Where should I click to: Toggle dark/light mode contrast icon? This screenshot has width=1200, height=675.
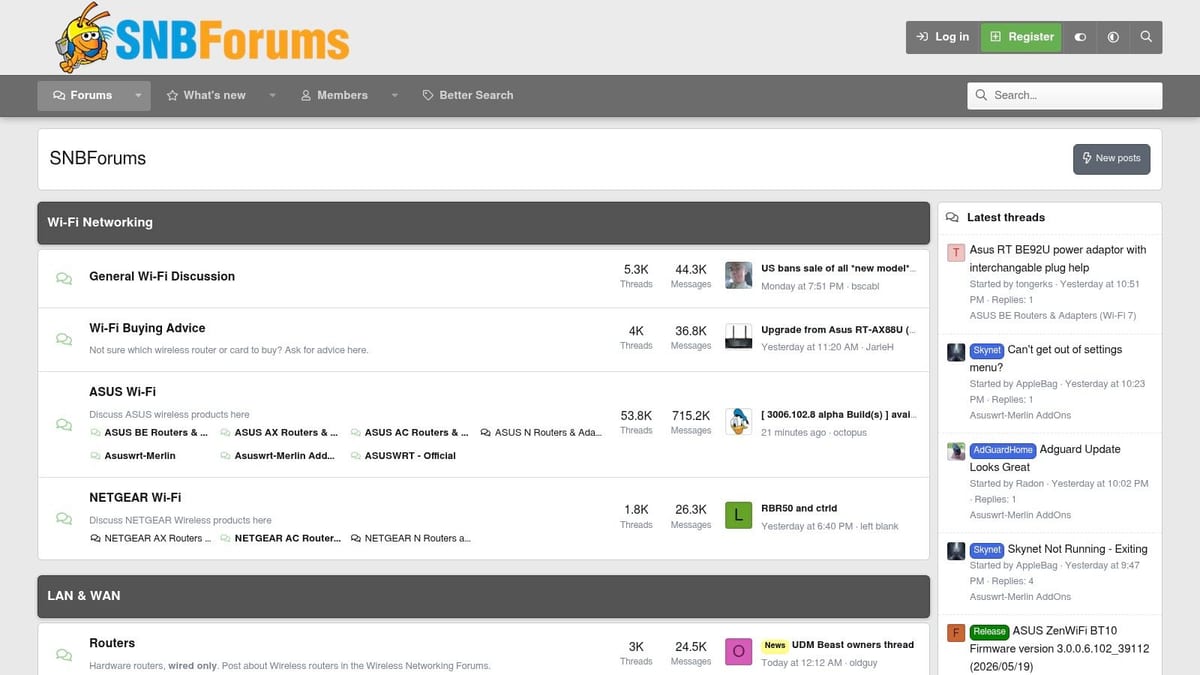(1113, 37)
